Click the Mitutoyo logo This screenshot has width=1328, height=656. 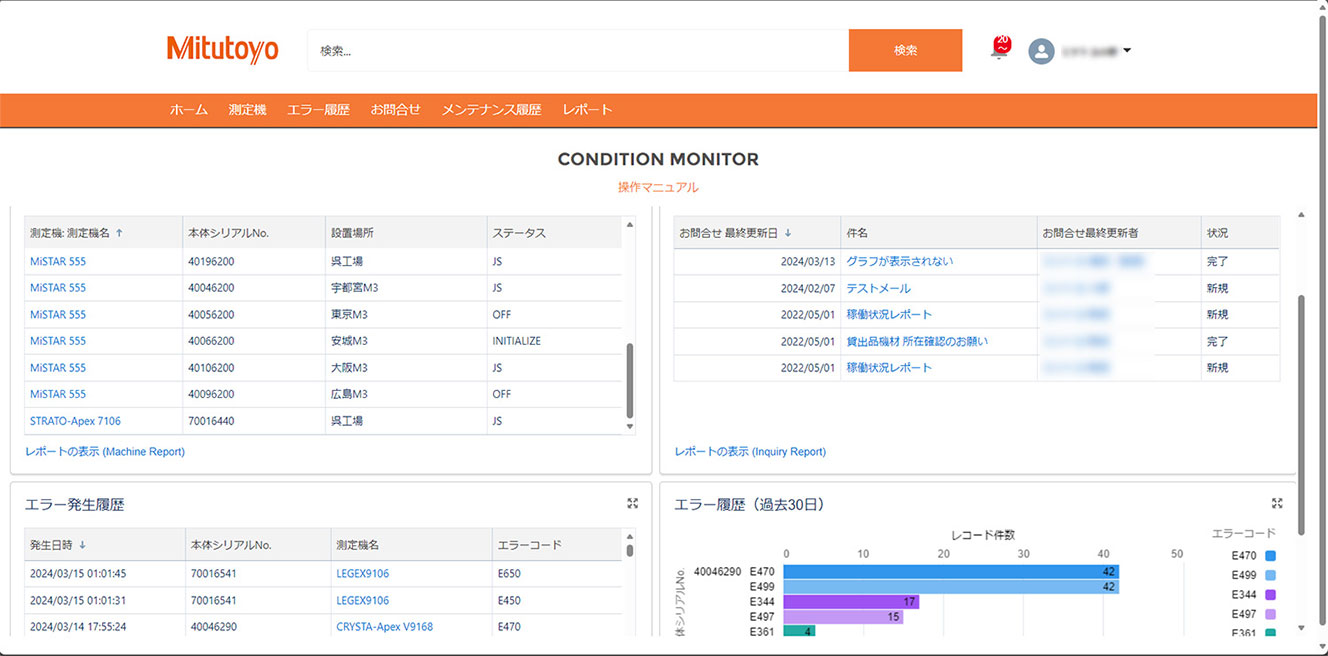pos(222,49)
